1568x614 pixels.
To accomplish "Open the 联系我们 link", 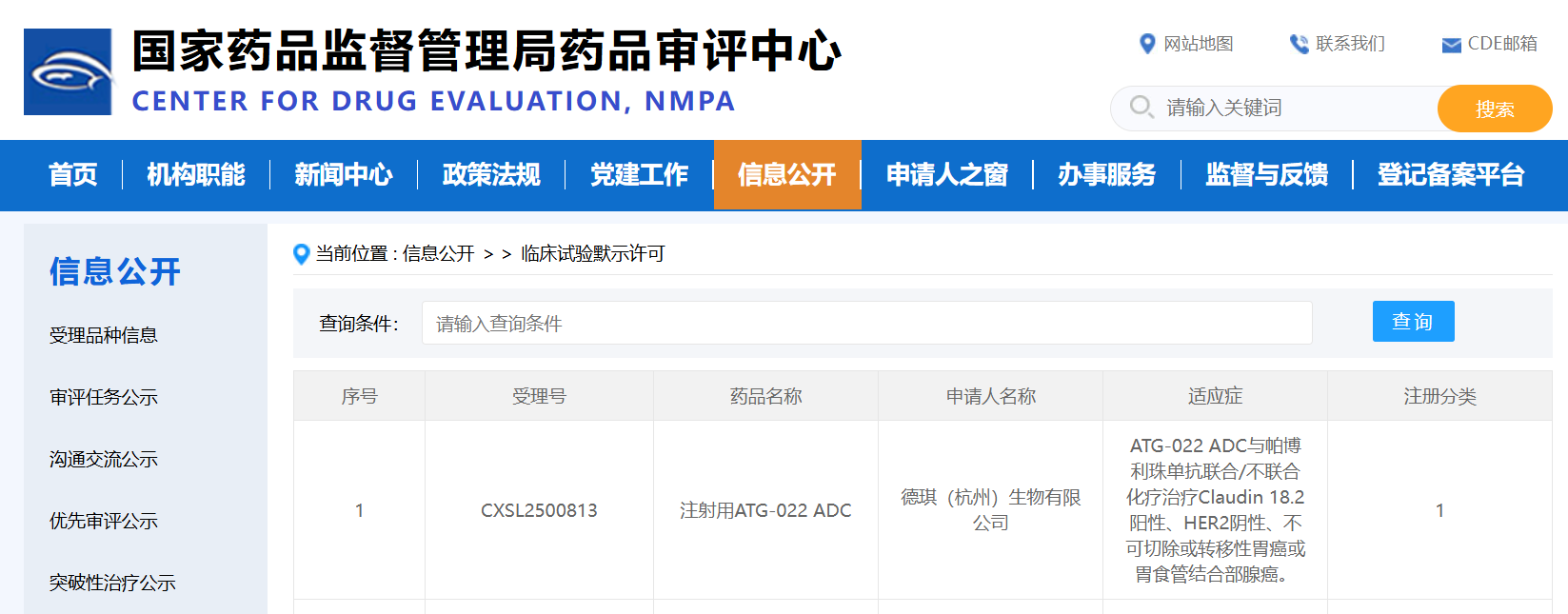I will [x=1350, y=44].
